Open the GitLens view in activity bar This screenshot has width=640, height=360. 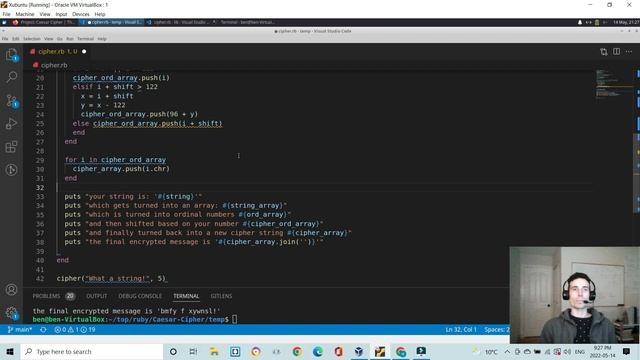coord(11,170)
